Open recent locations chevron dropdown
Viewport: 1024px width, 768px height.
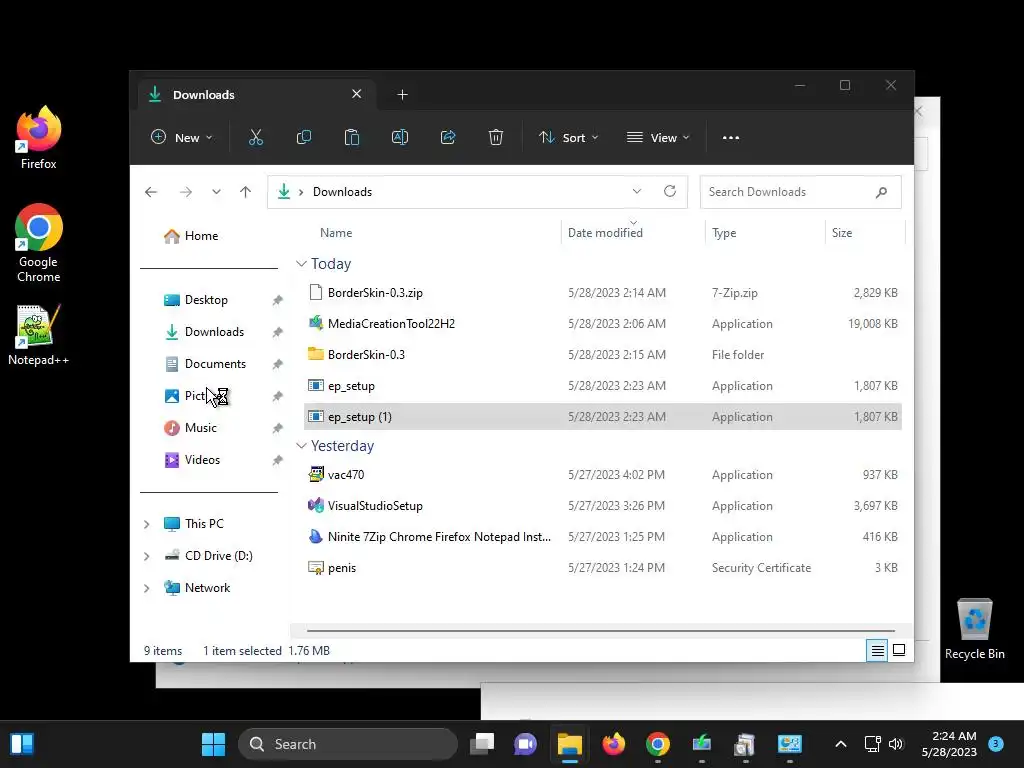pyautogui.click(x=216, y=192)
